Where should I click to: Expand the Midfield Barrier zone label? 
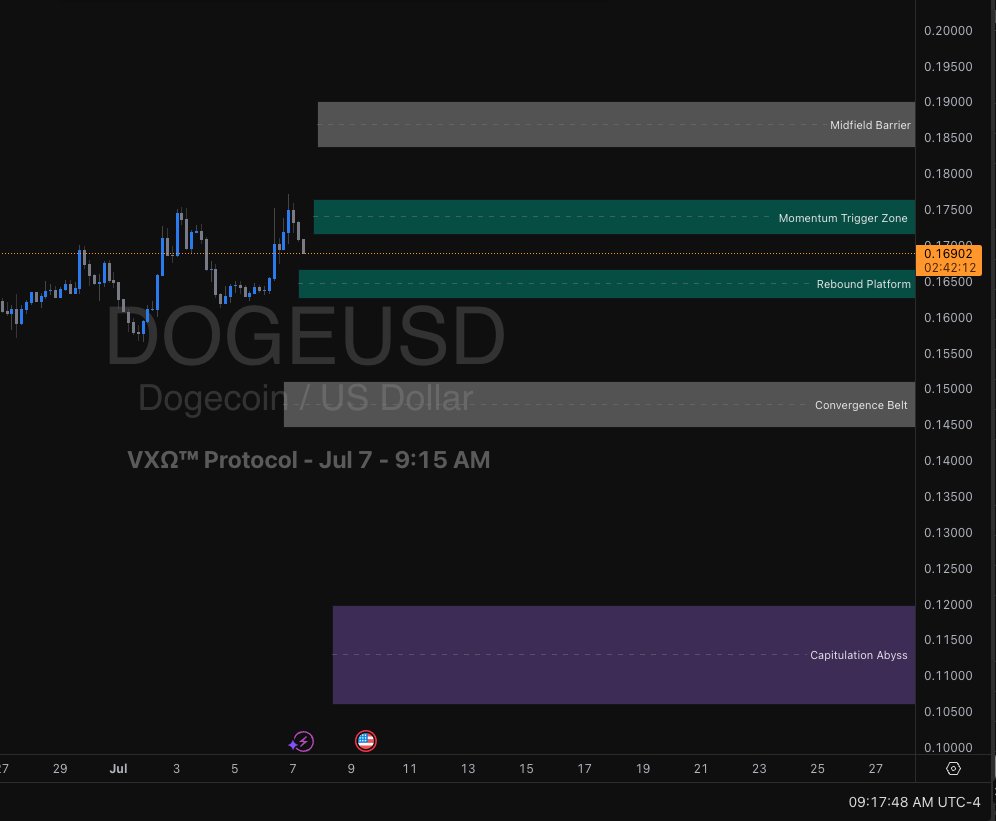[870, 125]
